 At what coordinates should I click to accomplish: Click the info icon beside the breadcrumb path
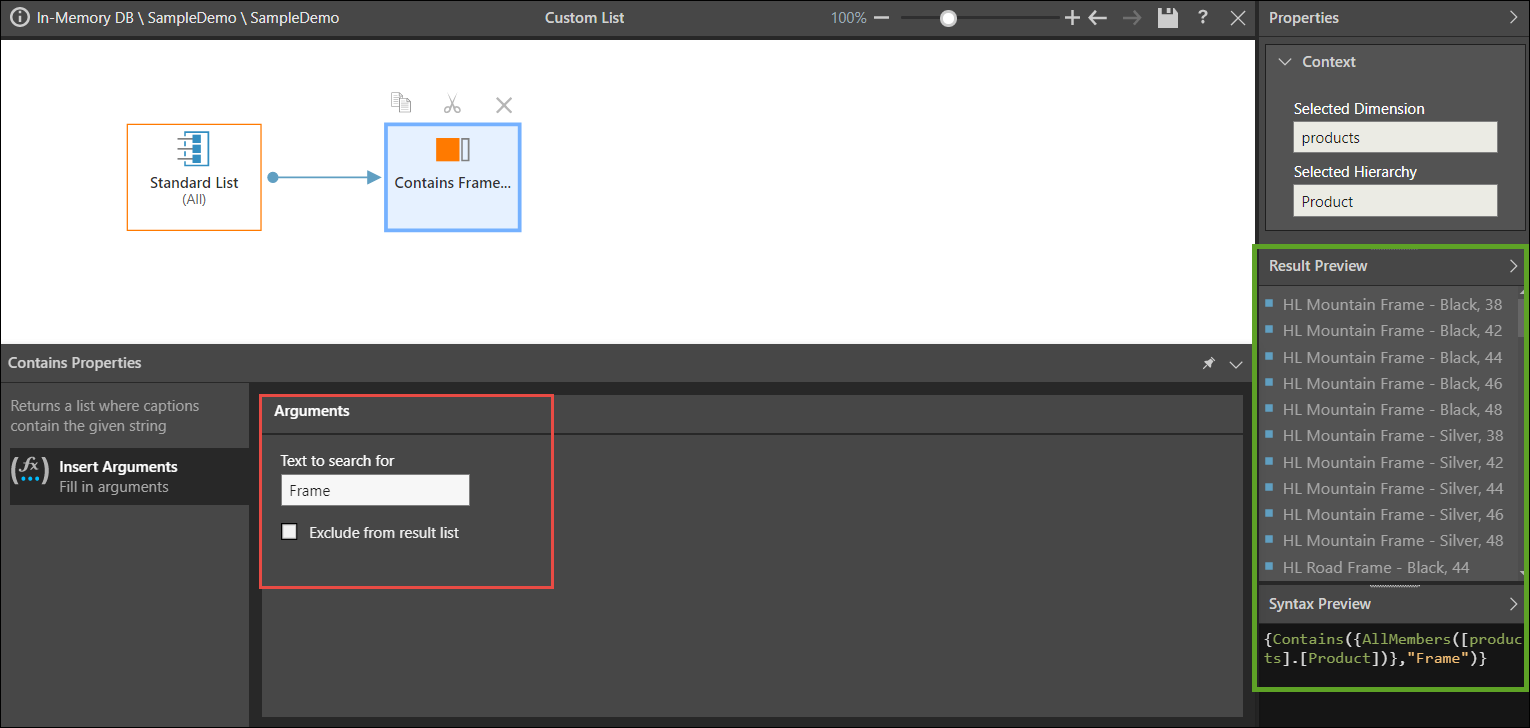tap(19, 18)
